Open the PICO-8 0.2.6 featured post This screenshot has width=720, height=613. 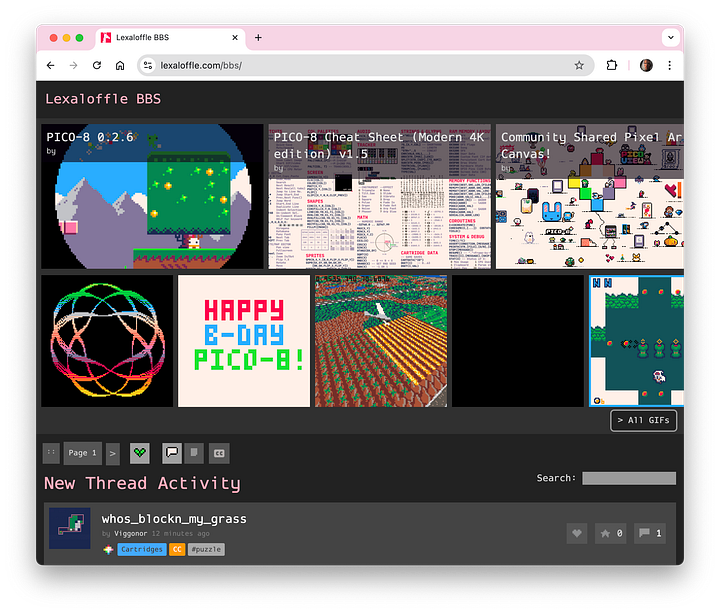click(x=152, y=196)
